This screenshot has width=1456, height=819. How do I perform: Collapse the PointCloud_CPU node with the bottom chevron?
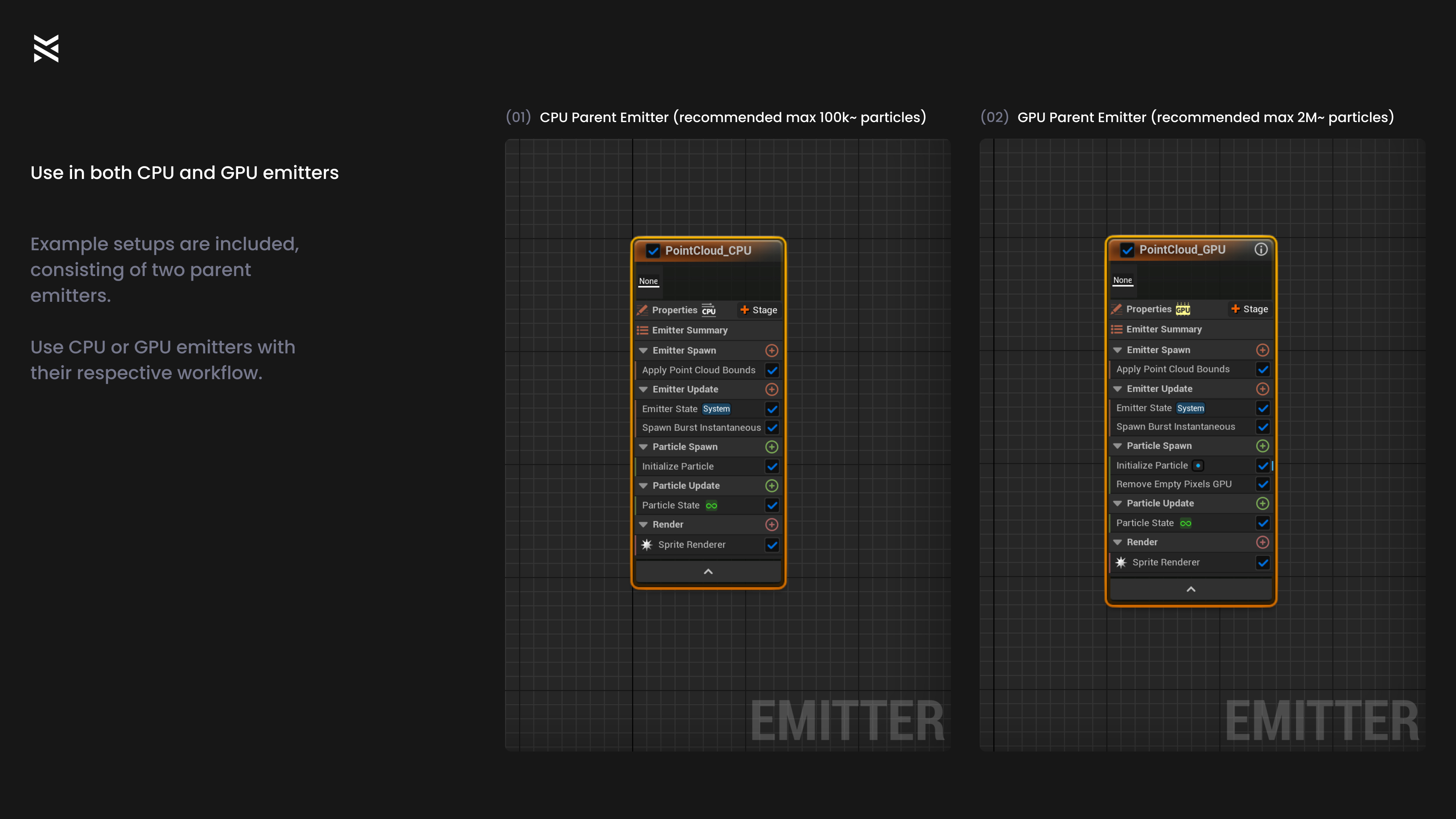(x=708, y=572)
